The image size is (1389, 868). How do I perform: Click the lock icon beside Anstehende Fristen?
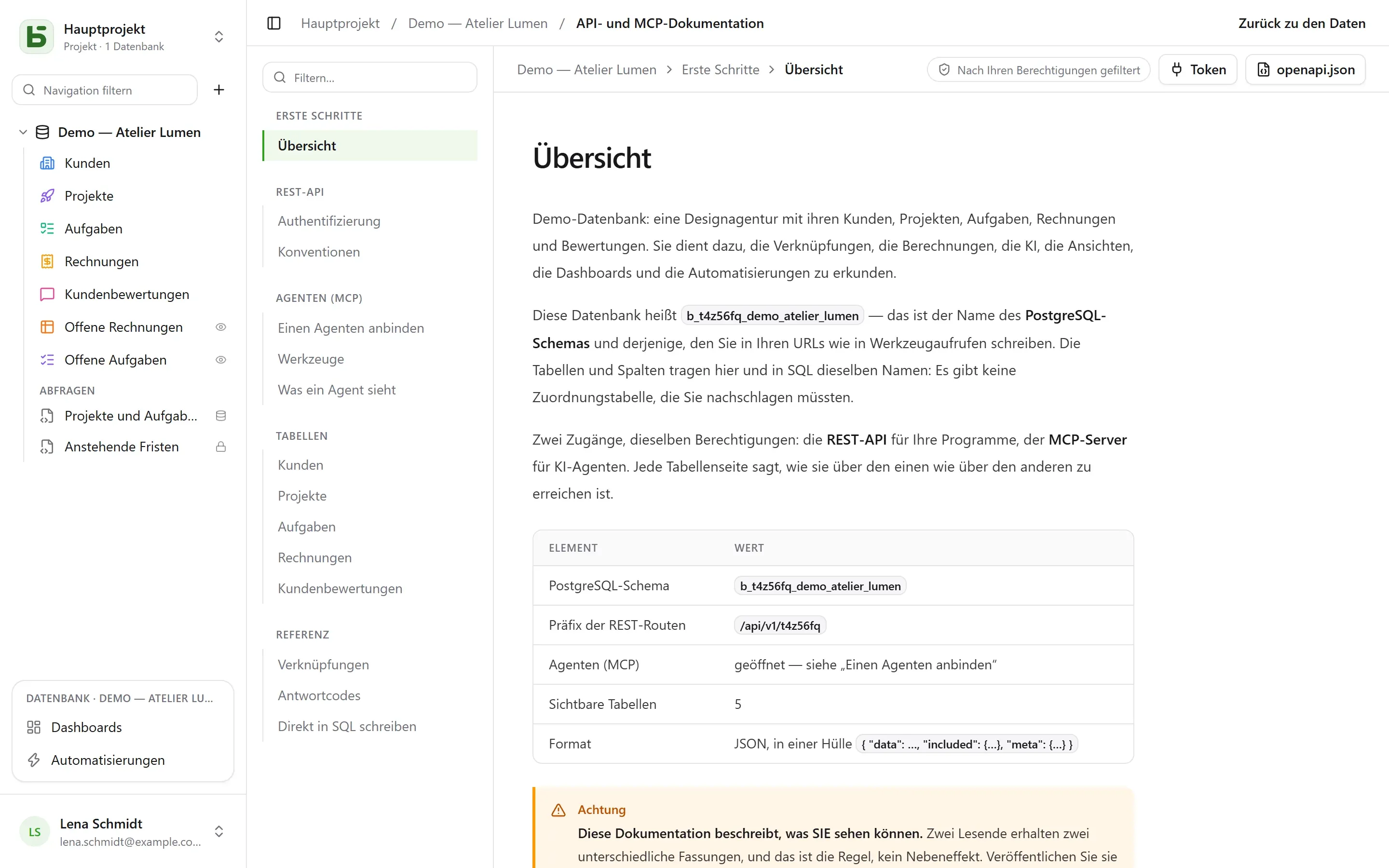pos(221,447)
